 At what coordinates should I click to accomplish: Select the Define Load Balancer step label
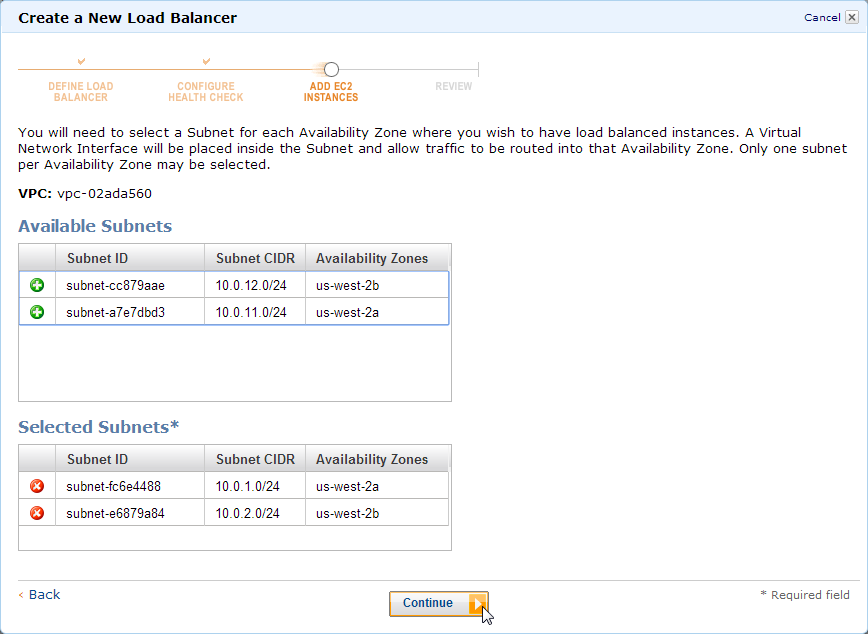(80, 92)
